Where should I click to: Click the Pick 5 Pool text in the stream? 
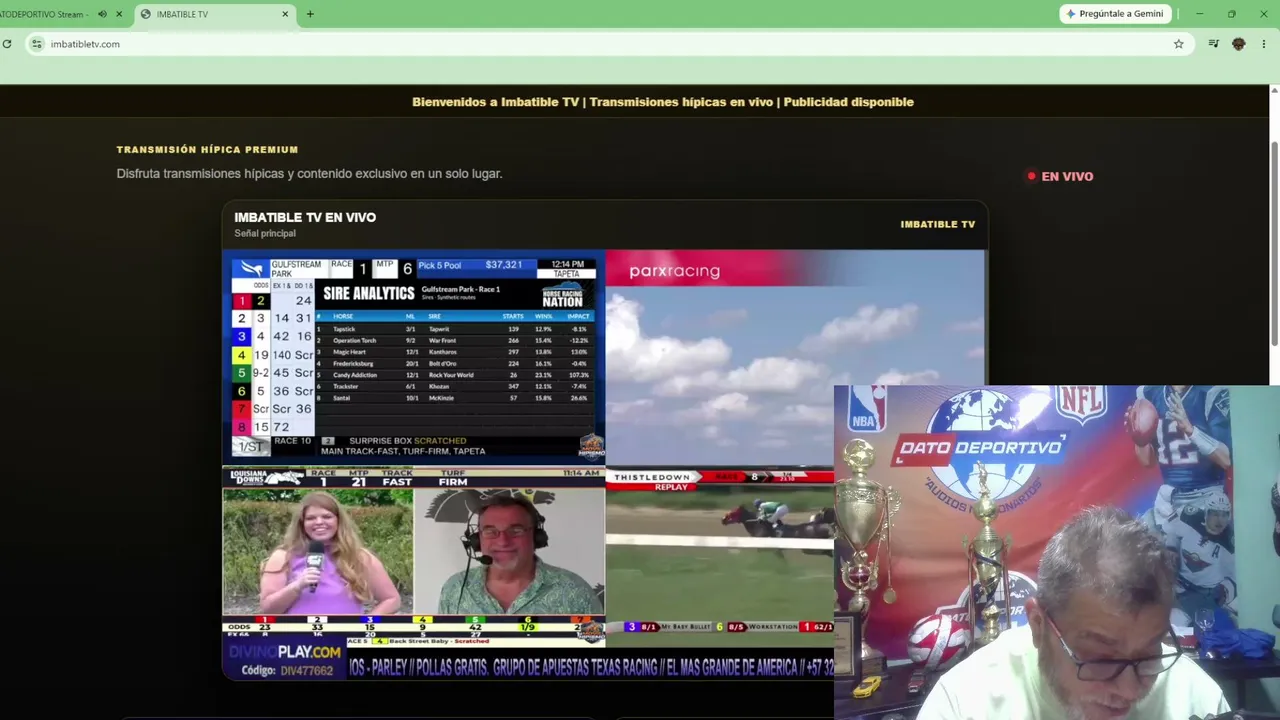click(x=440, y=265)
